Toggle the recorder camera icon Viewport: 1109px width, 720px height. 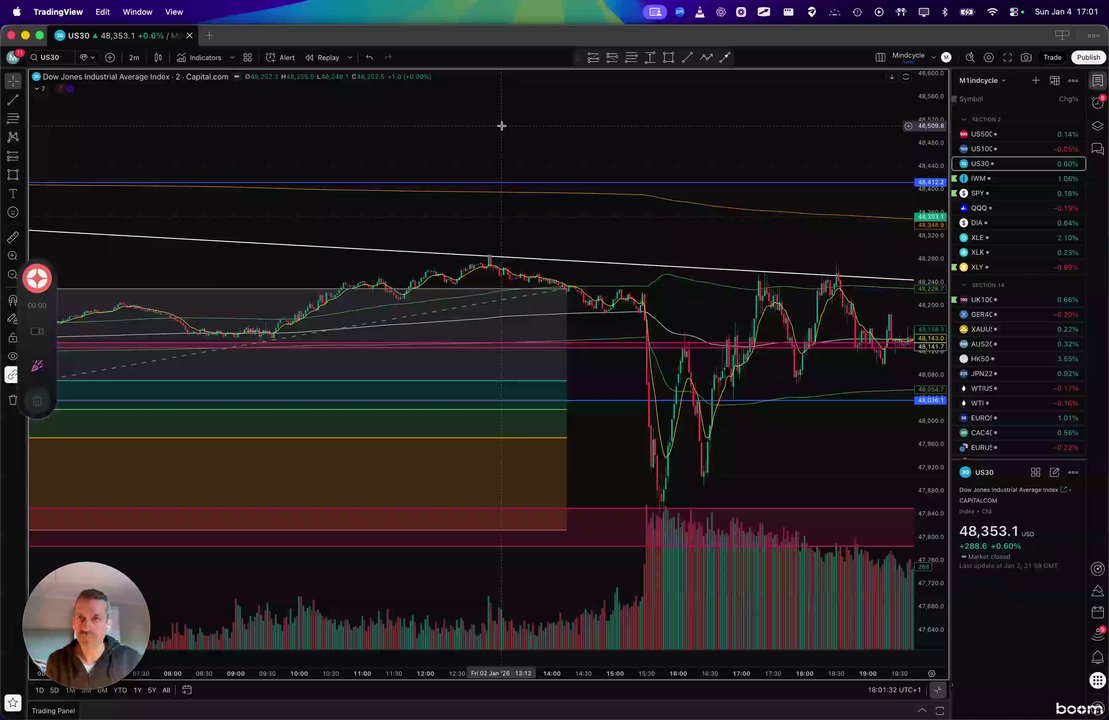[x=37, y=331]
